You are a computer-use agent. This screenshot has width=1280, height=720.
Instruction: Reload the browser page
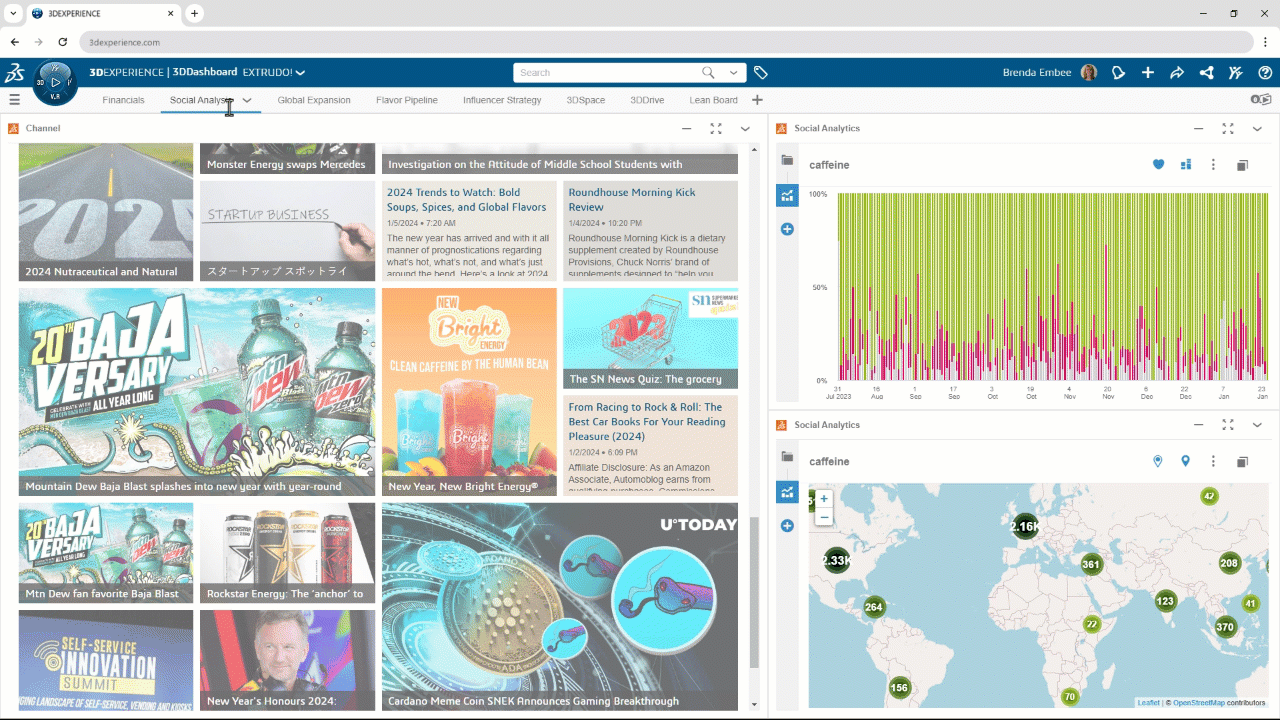coord(63,42)
